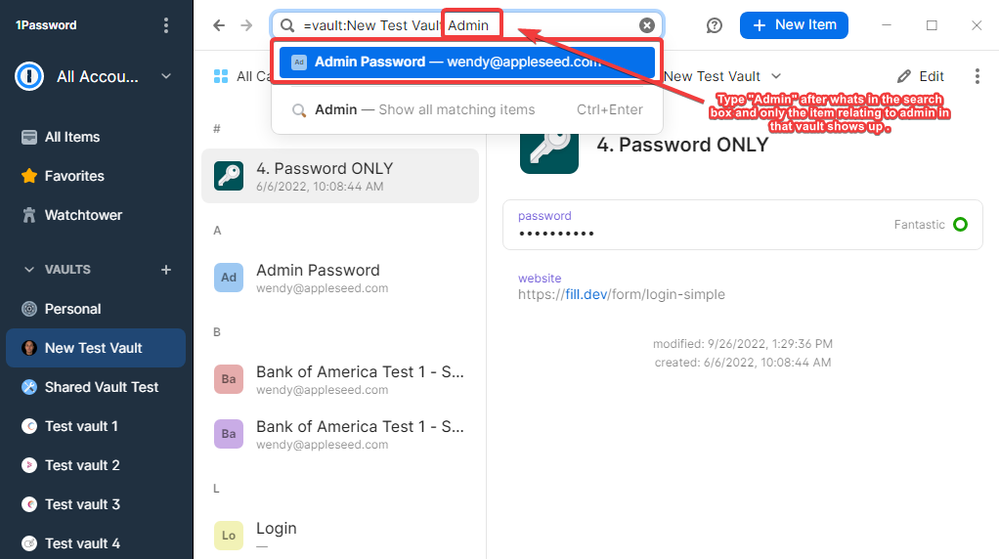
Task: Open the help question mark icon
Action: tap(714, 25)
